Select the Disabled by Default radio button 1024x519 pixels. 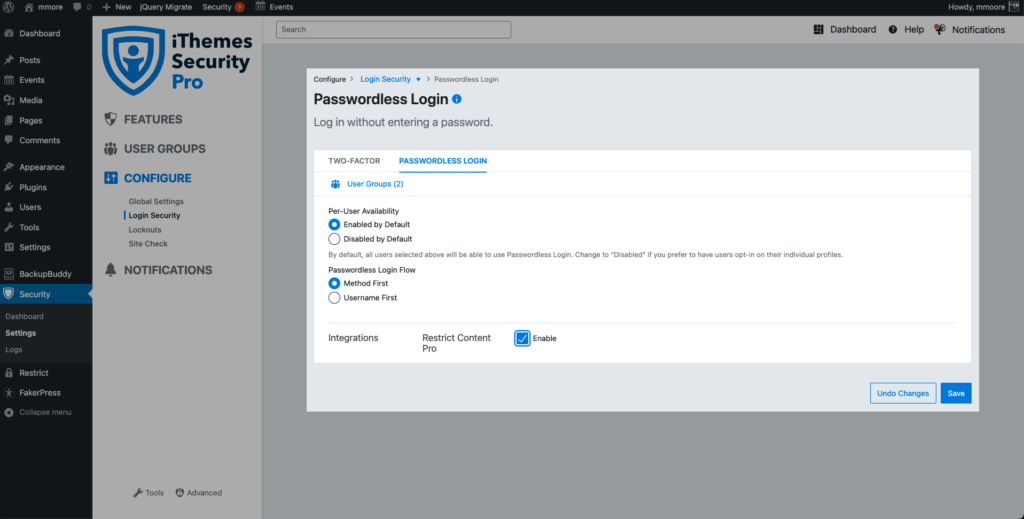[x=334, y=239]
